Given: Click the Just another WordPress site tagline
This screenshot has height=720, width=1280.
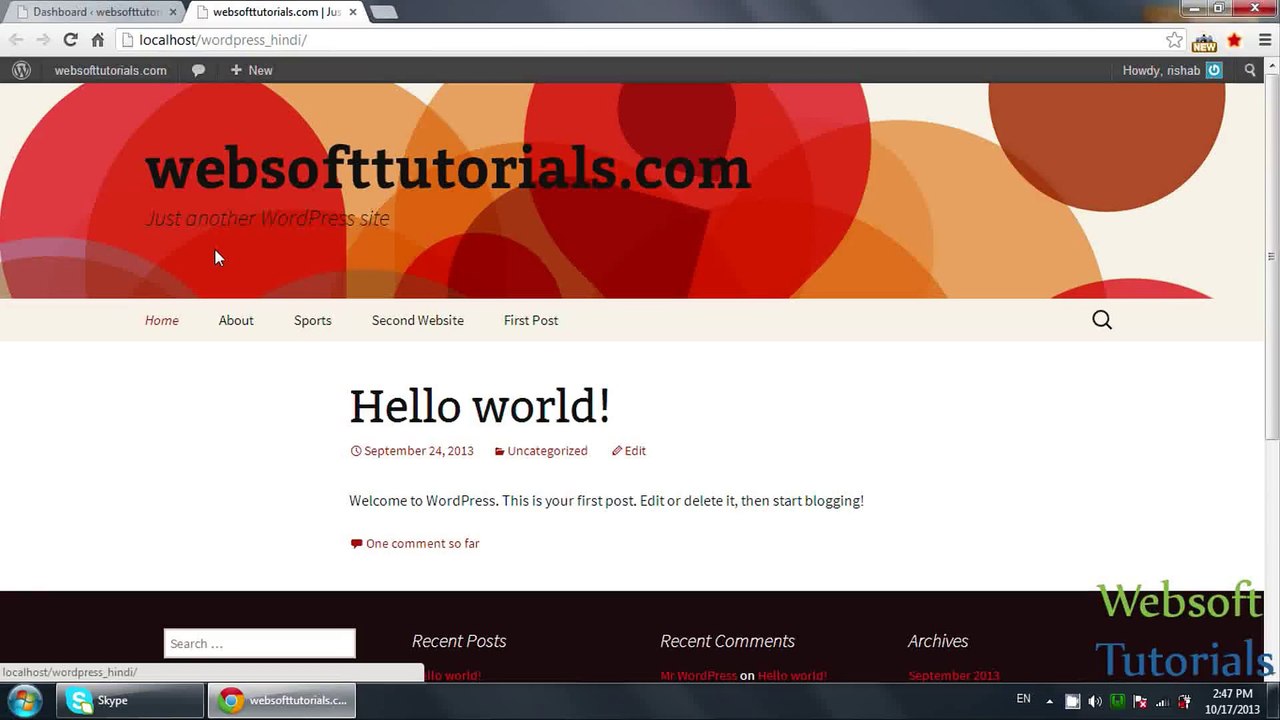Looking at the screenshot, I should click(x=268, y=218).
